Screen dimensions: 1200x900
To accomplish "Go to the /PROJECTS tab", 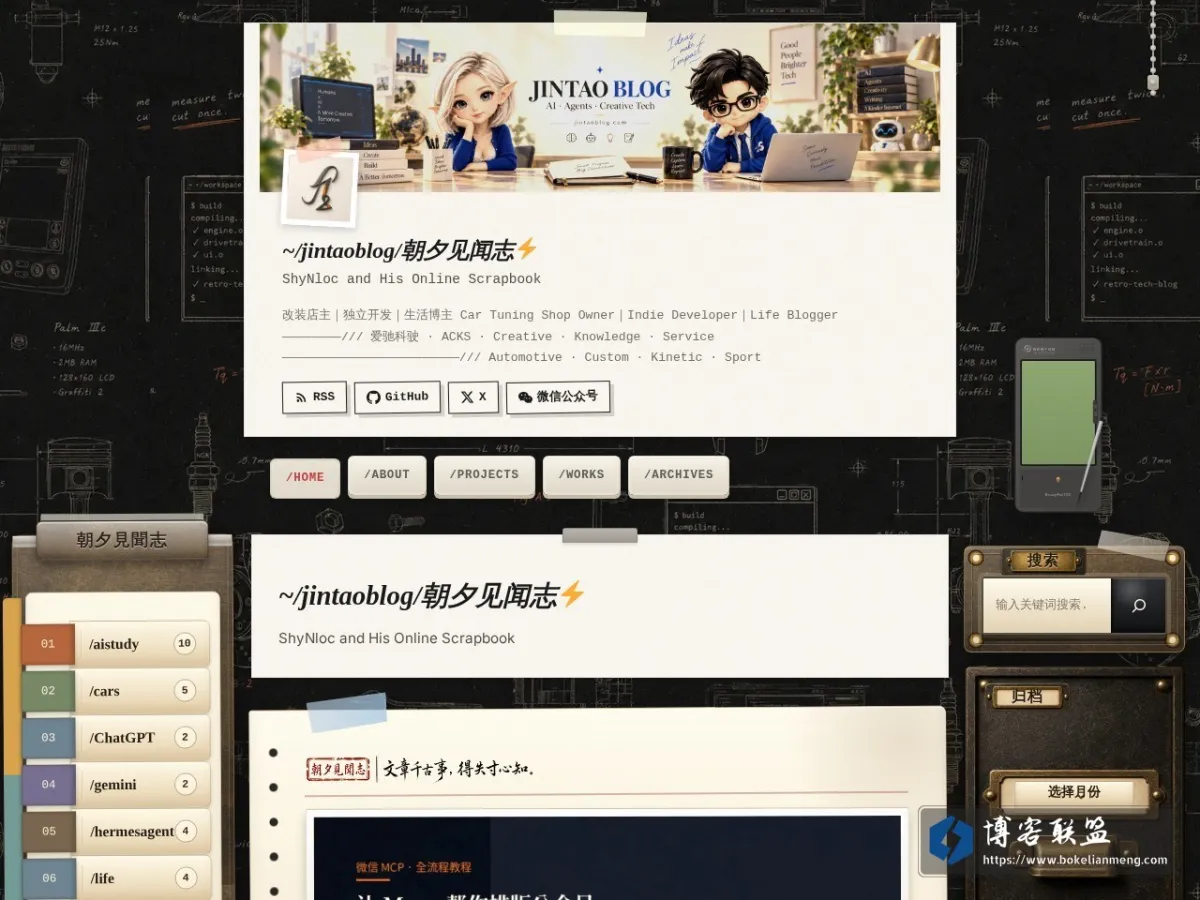I will pos(484,475).
